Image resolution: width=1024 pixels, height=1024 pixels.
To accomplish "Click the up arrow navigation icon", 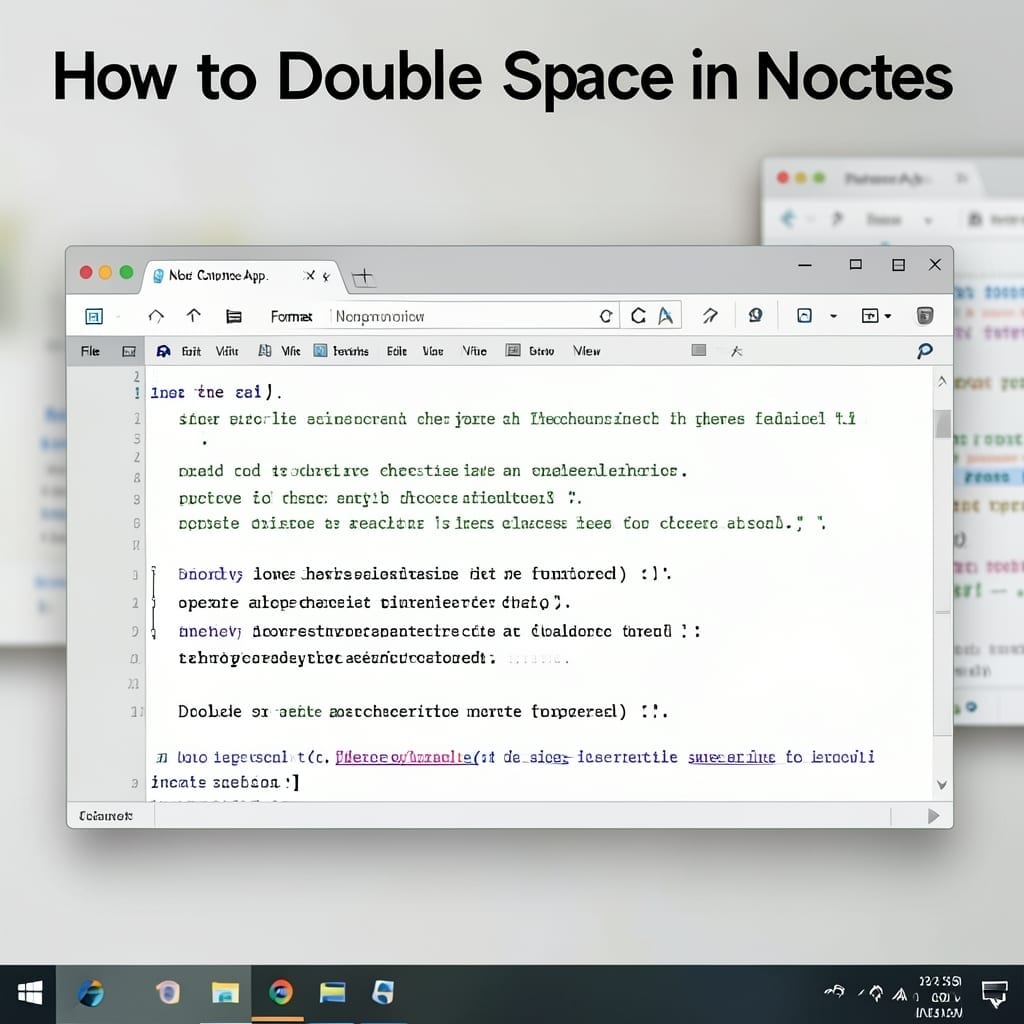I will (193, 316).
